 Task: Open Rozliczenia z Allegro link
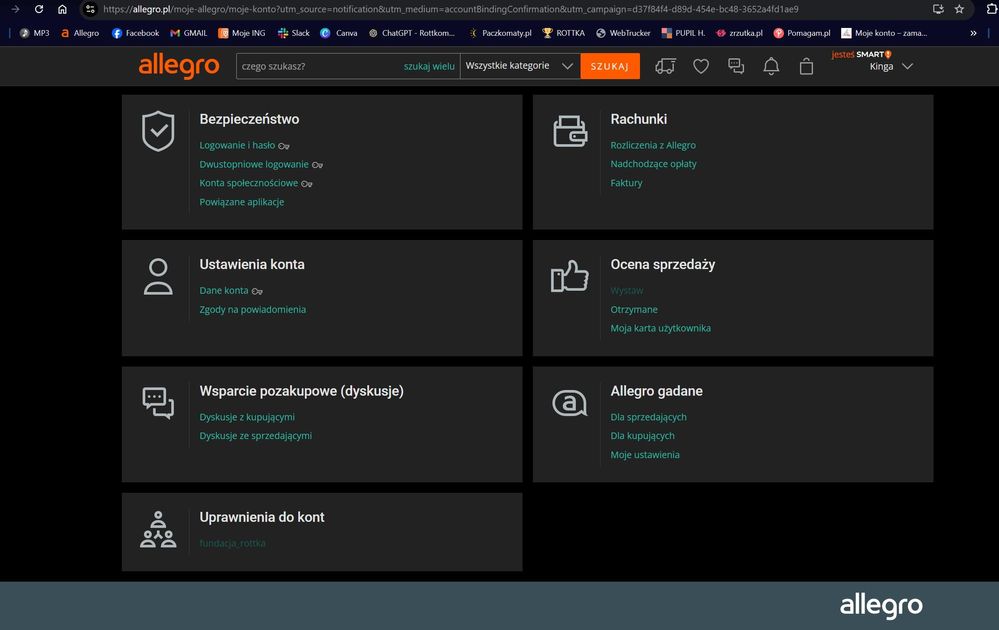(652, 145)
